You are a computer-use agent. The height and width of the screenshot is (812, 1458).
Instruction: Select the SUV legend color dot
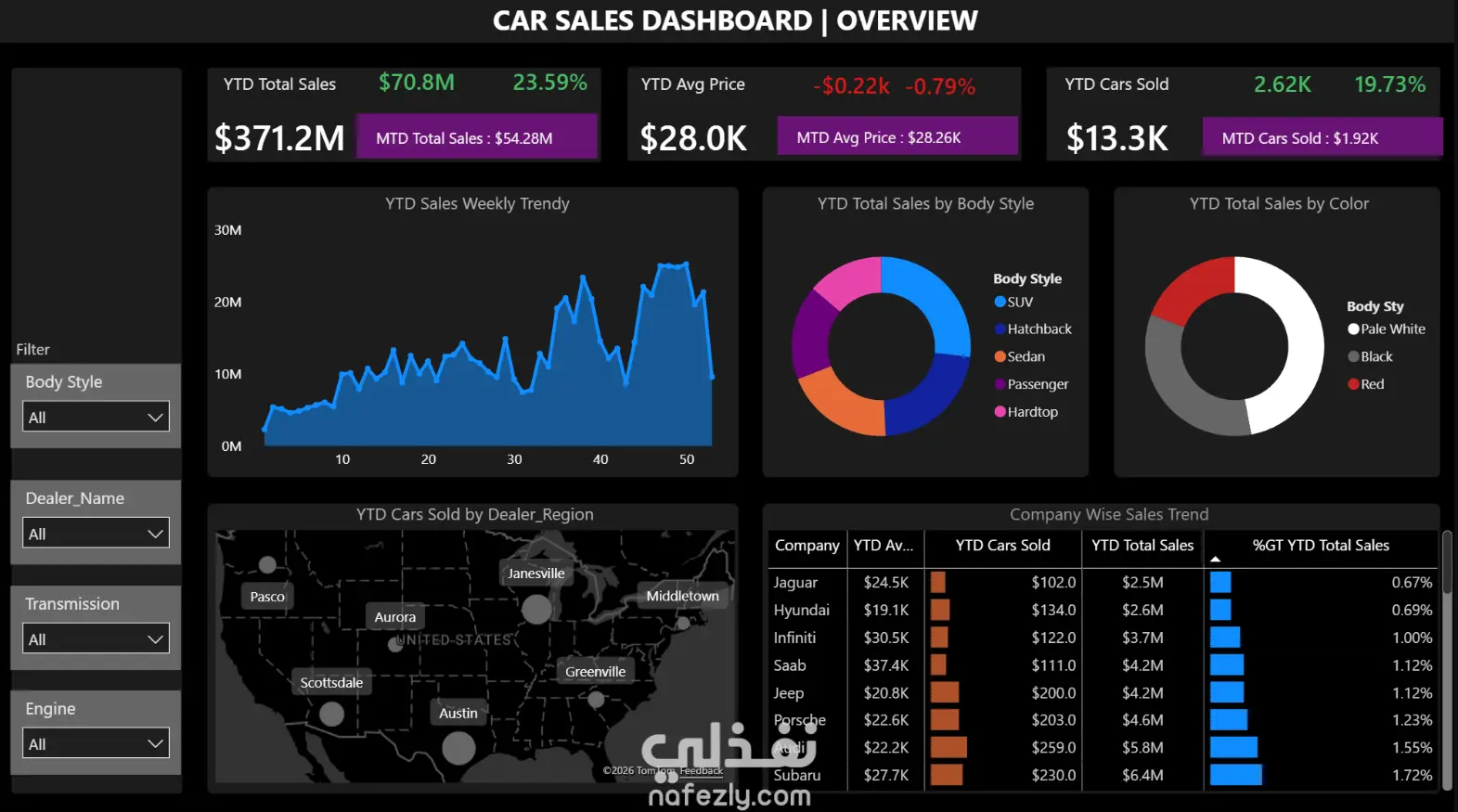pyautogui.click(x=1000, y=302)
